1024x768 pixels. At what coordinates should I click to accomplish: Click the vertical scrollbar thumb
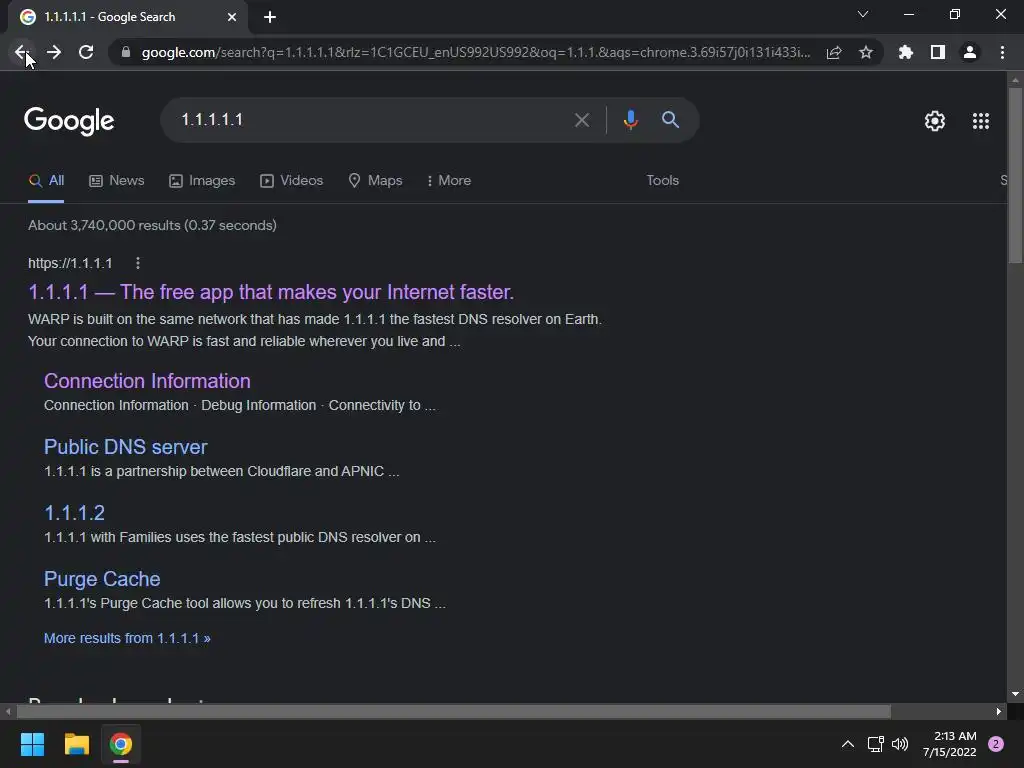(1014, 175)
